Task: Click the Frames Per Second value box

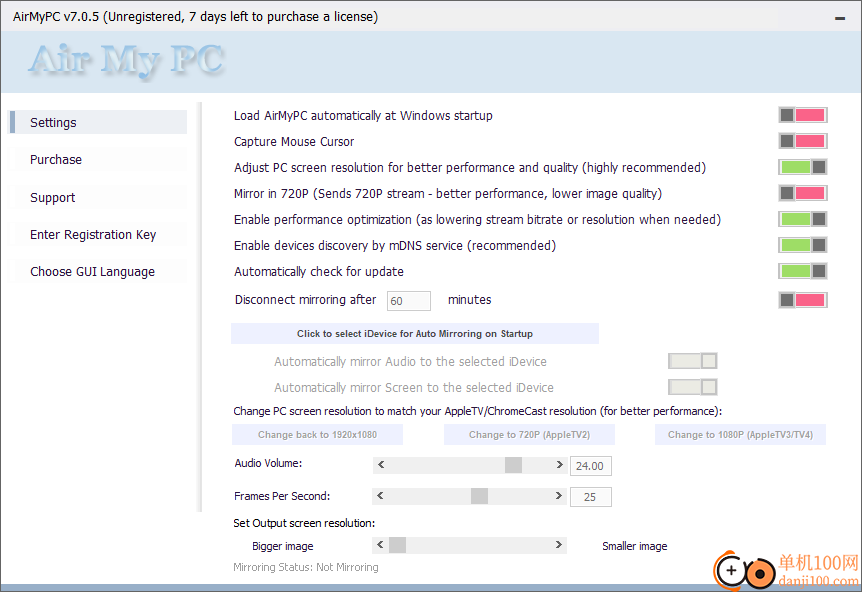Action: tap(590, 497)
